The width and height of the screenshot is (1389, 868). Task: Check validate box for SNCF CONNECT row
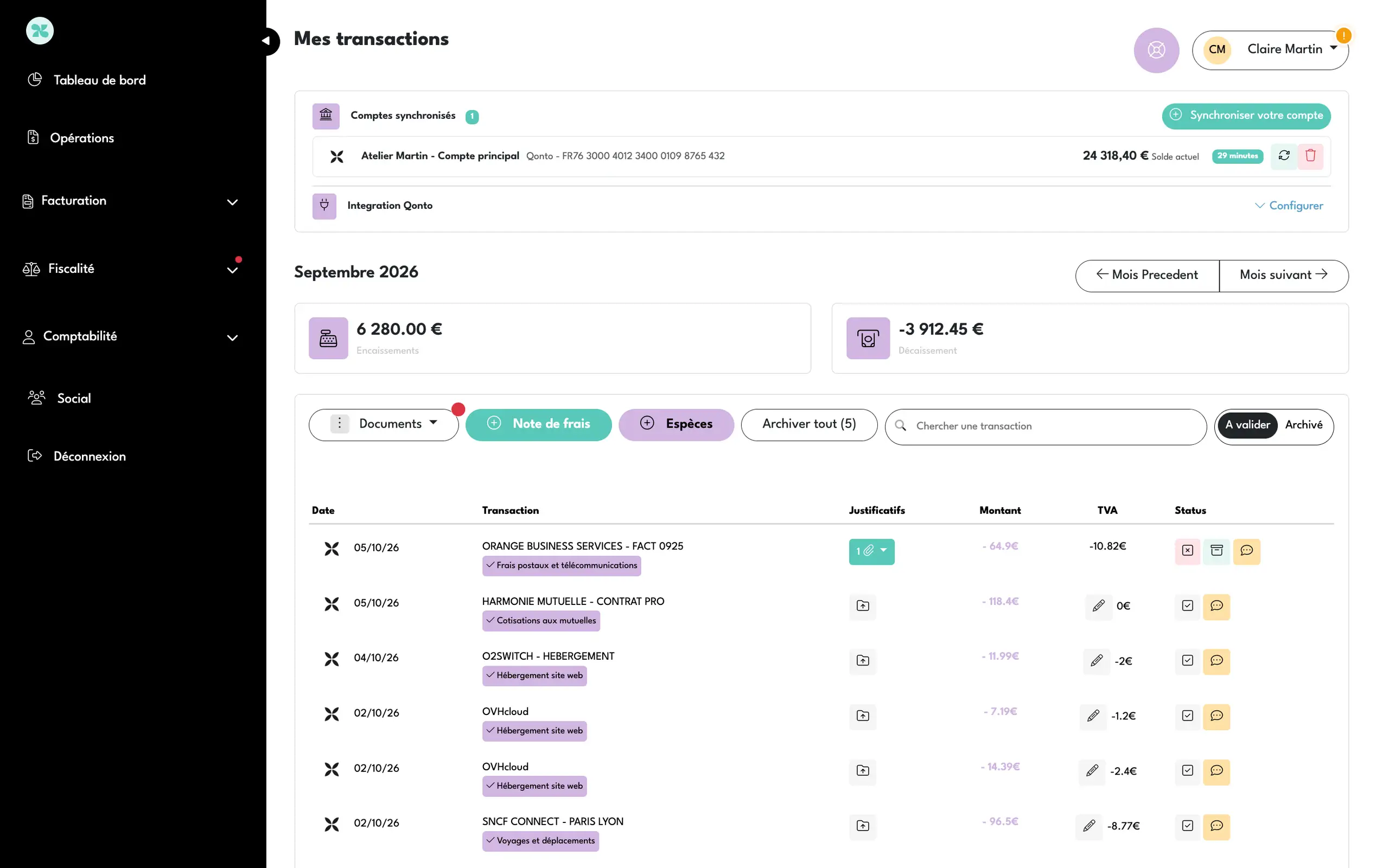(1188, 826)
